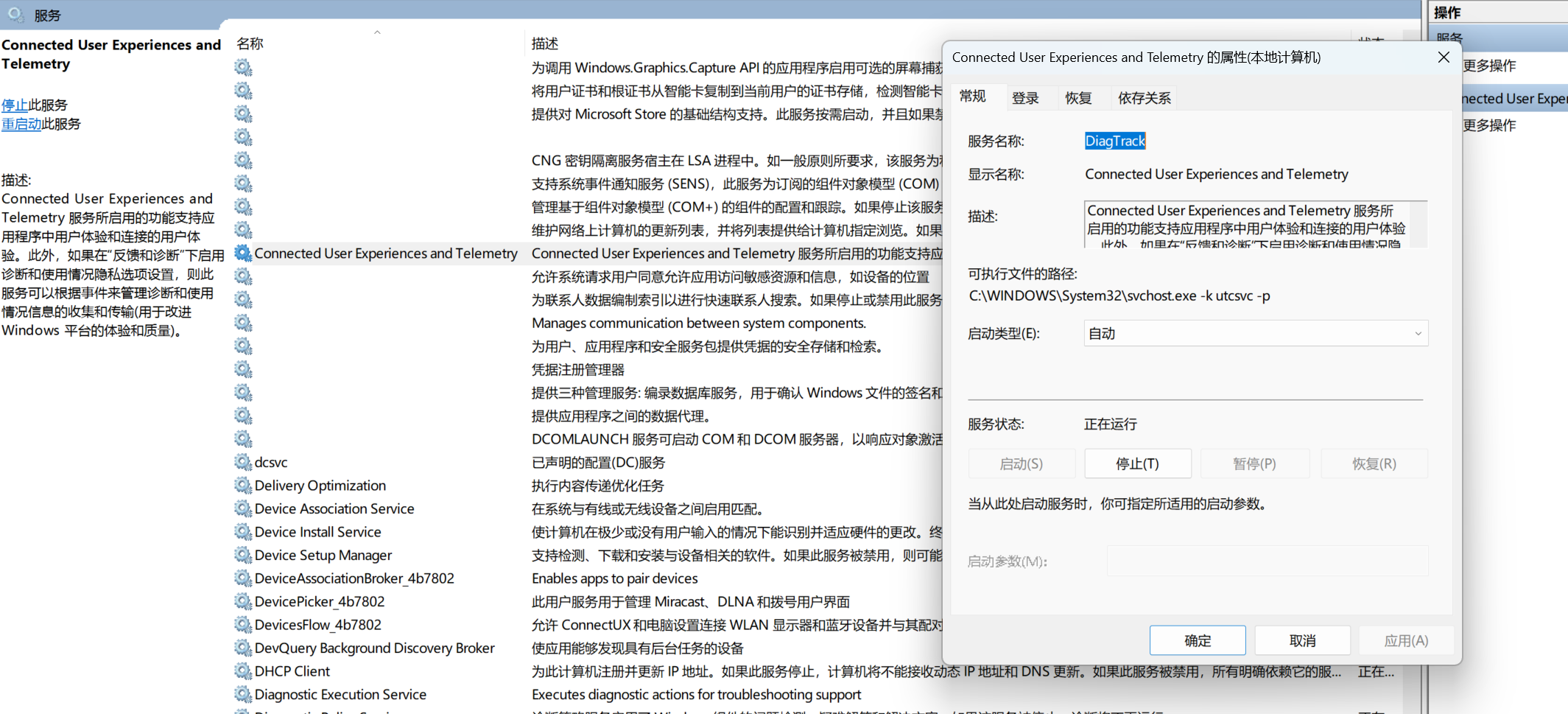The height and width of the screenshot is (714, 1568).
Task: Sort by the 描述 column header
Action: (545, 43)
